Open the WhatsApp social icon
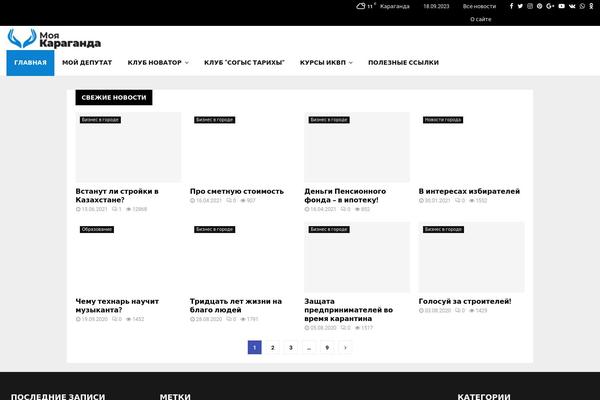 click(x=582, y=6)
